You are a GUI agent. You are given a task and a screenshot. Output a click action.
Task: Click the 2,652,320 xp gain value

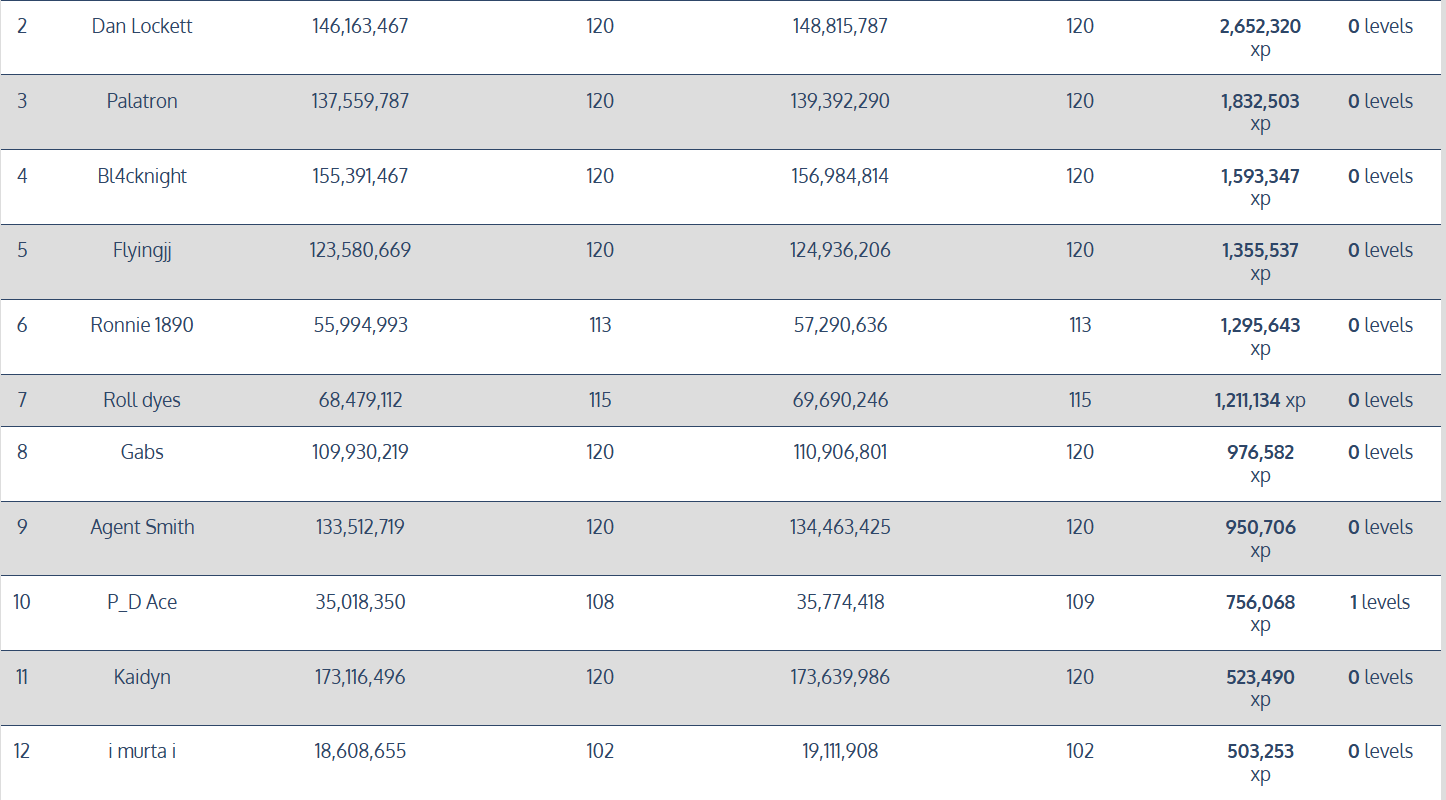tap(1260, 27)
